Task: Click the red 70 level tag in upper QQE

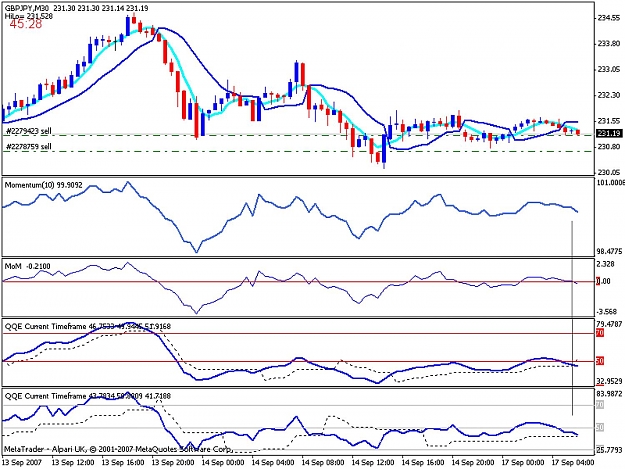Action: (x=600, y=333)
